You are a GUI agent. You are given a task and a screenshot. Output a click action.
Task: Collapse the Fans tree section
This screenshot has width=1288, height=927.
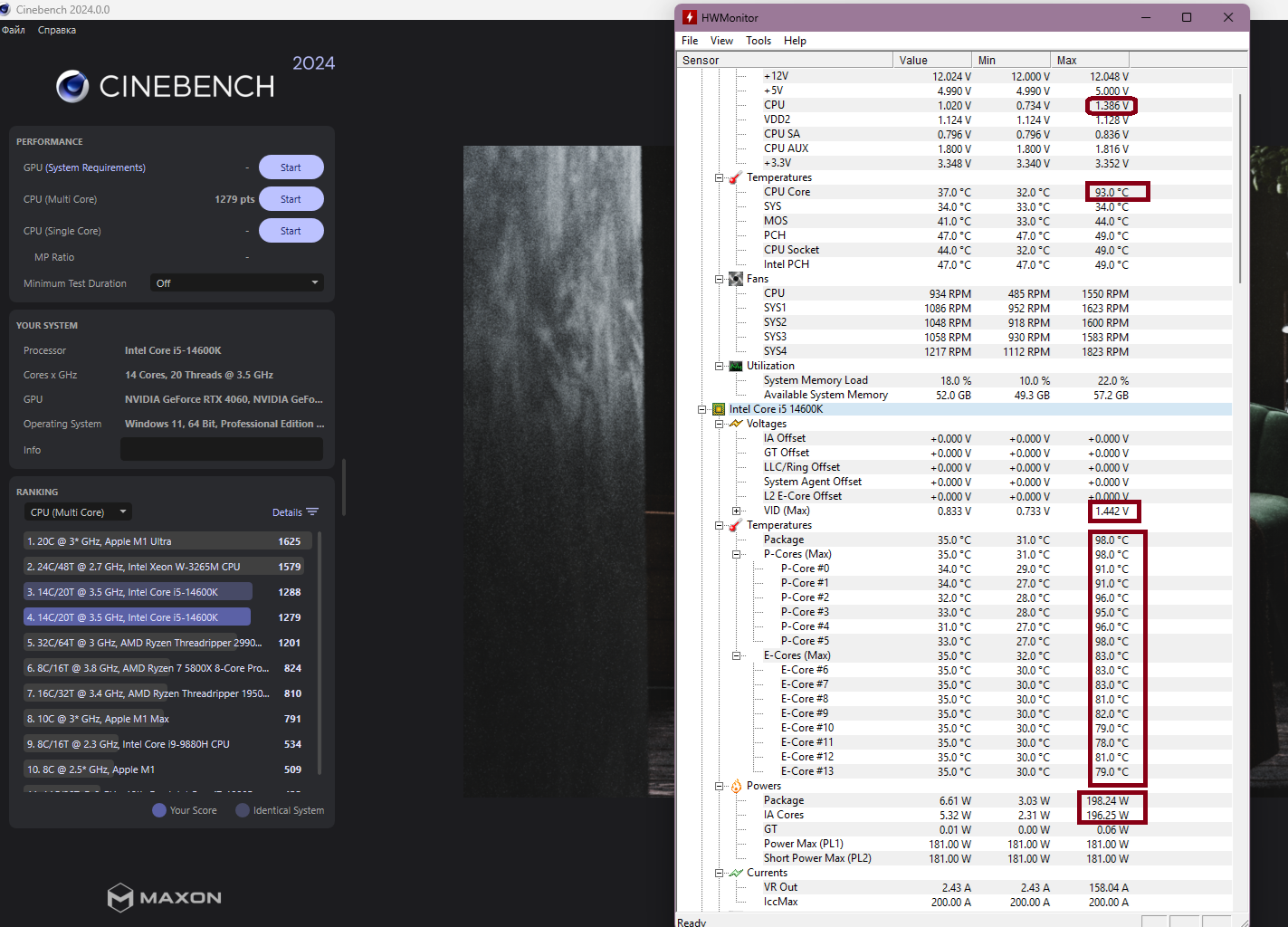(x=720, y=279)
